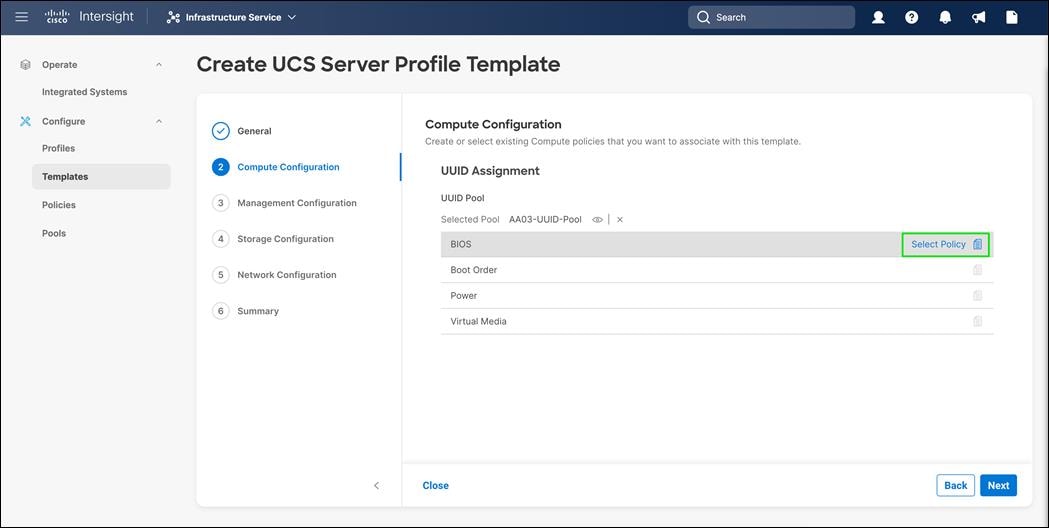Go to Profiles in sidebar

58,148
